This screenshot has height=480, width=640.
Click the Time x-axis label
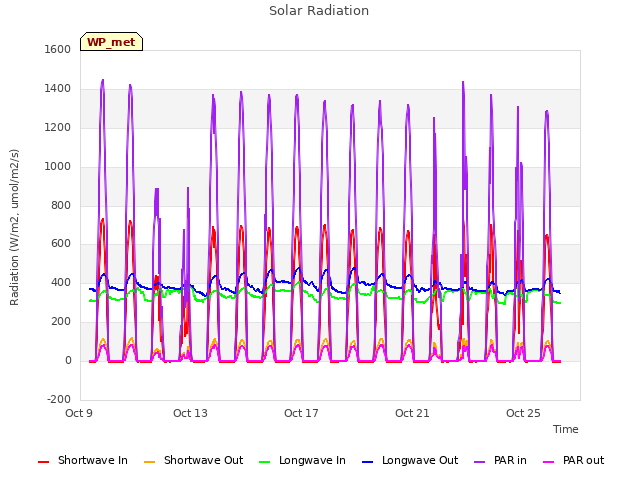pyautogui.click(x=566, y=429)
